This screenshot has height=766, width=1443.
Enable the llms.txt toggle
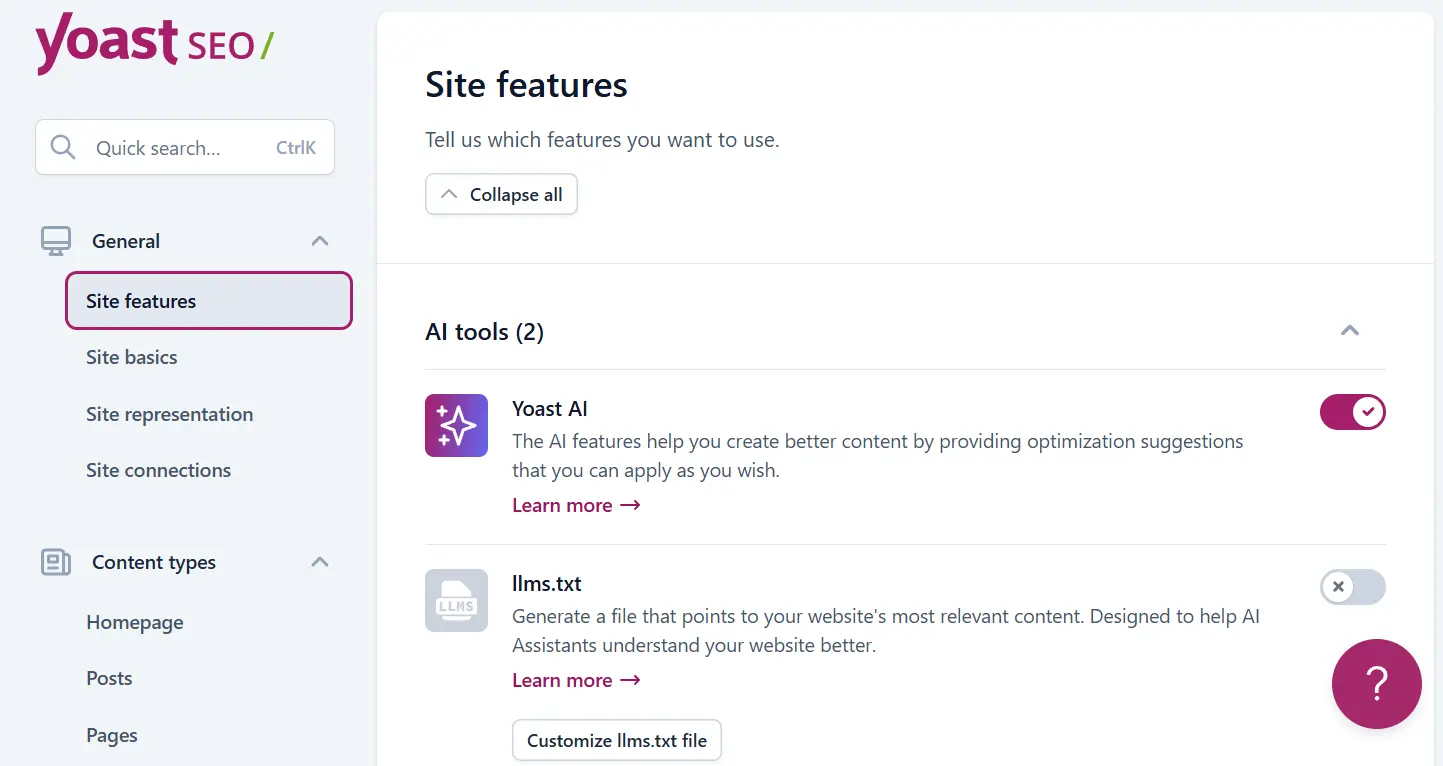pyautogui.click(x=1352, y=587)
